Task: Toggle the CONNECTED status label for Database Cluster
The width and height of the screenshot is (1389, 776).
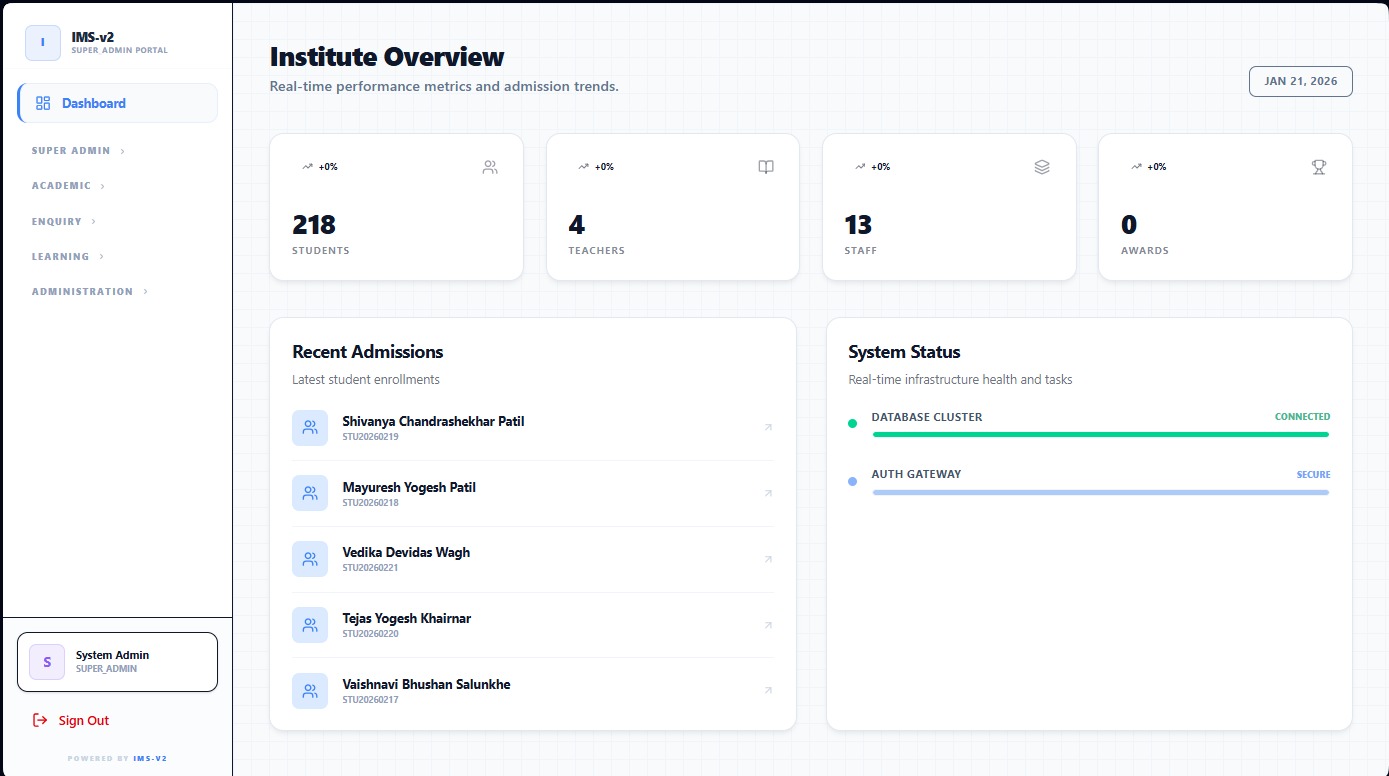Action: [1301, 416]
